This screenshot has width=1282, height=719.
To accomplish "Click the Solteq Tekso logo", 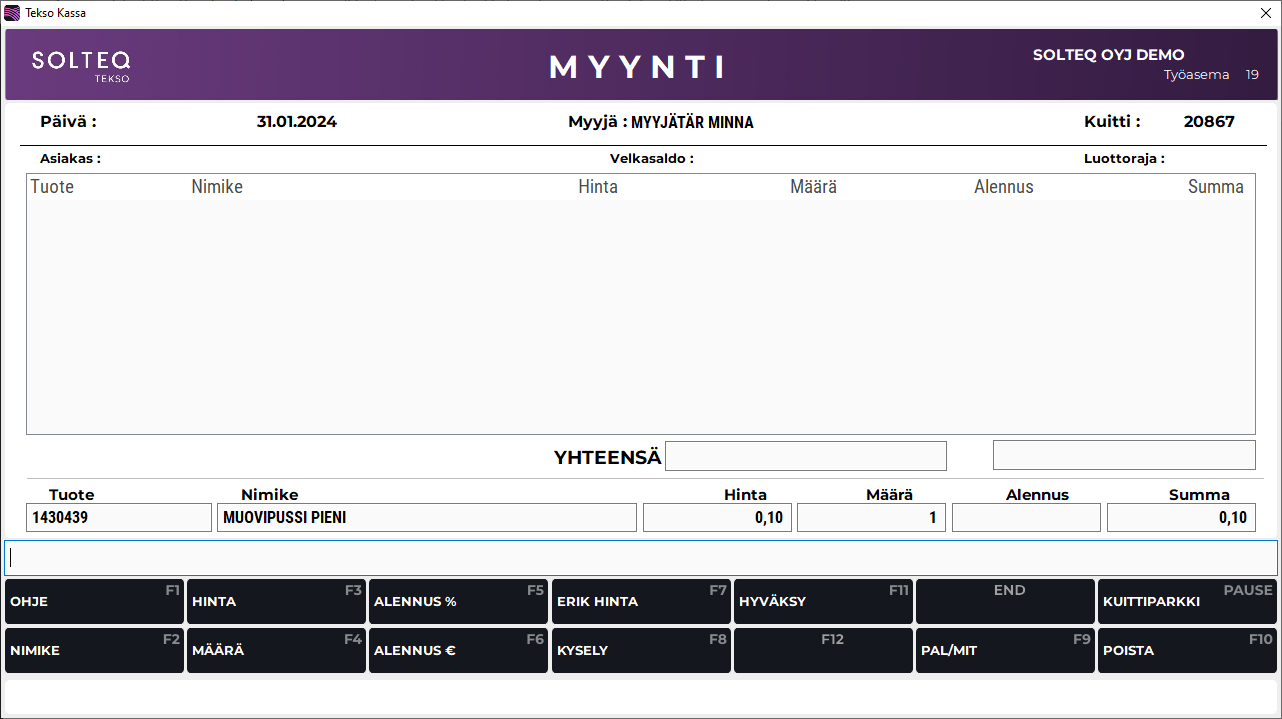I will (81, 65).
